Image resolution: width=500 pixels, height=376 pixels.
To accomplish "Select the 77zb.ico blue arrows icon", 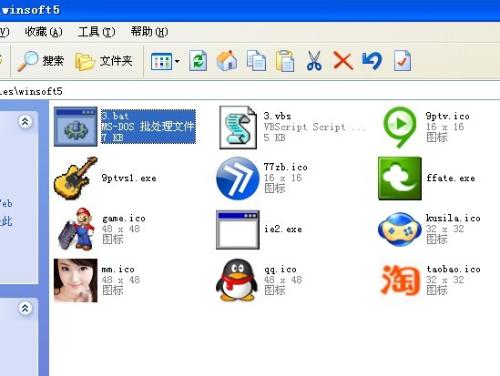I will pos(237,178).
